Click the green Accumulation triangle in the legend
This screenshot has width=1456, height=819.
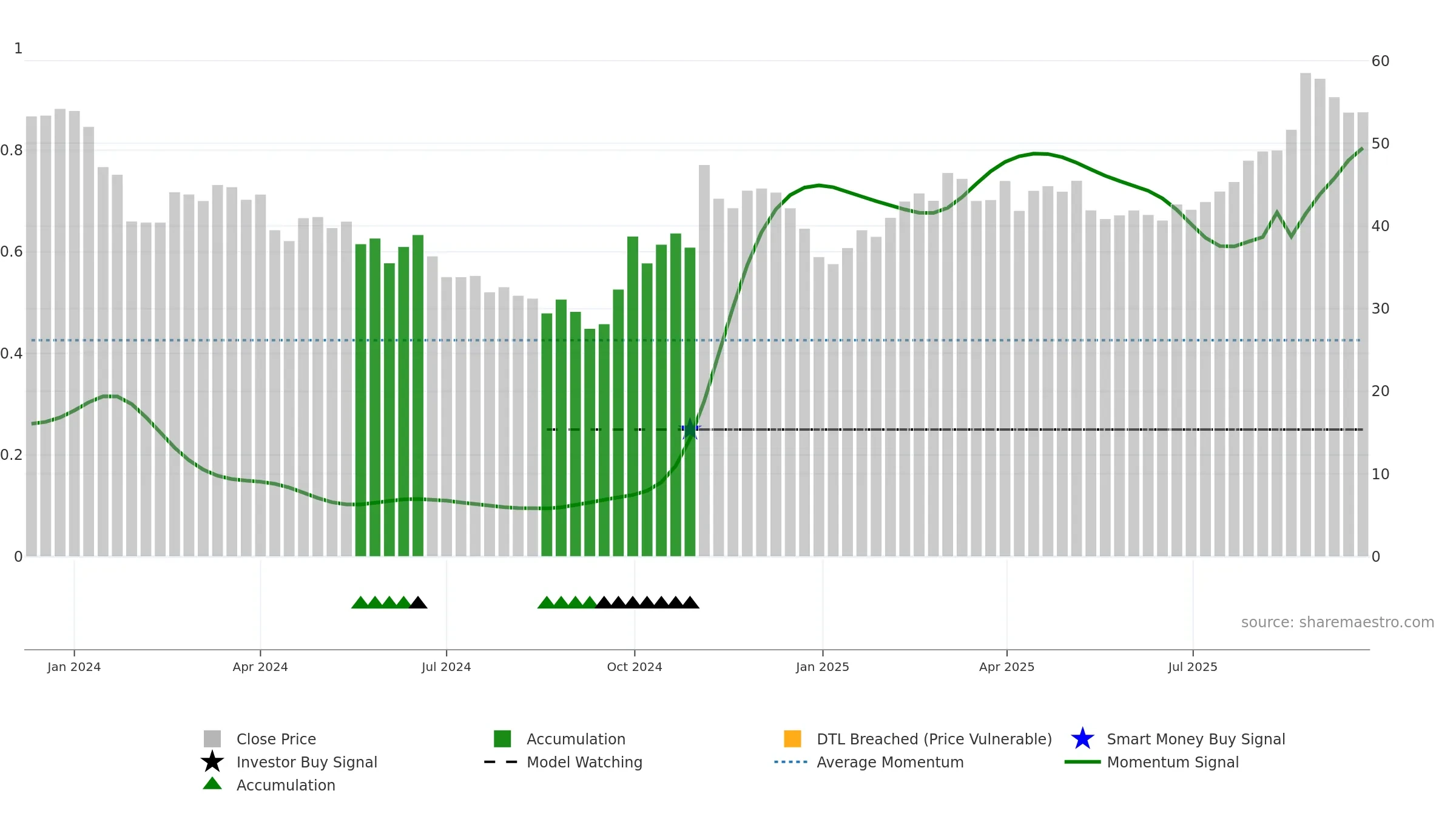pos(212,783)
